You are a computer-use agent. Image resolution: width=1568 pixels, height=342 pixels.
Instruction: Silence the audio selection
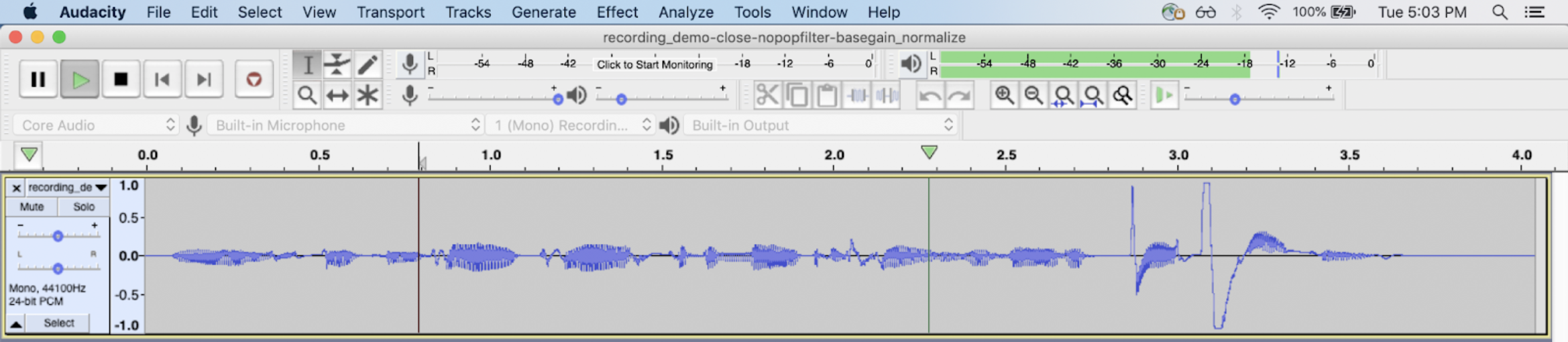pyautogui.click(x=887, y=95)
